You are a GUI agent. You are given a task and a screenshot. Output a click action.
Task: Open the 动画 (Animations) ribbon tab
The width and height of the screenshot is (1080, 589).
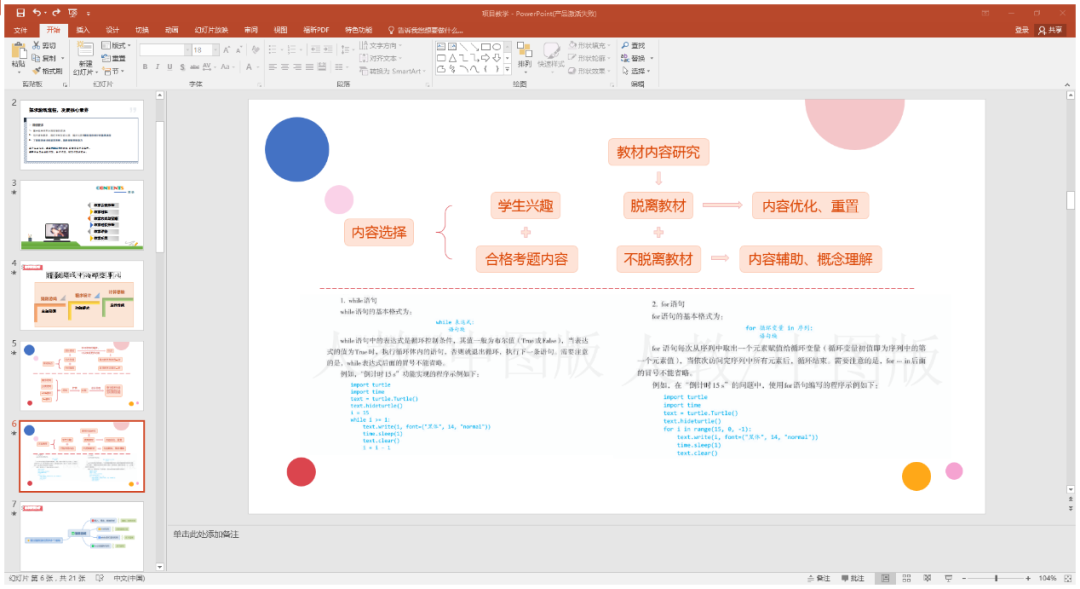pos(172,30)
